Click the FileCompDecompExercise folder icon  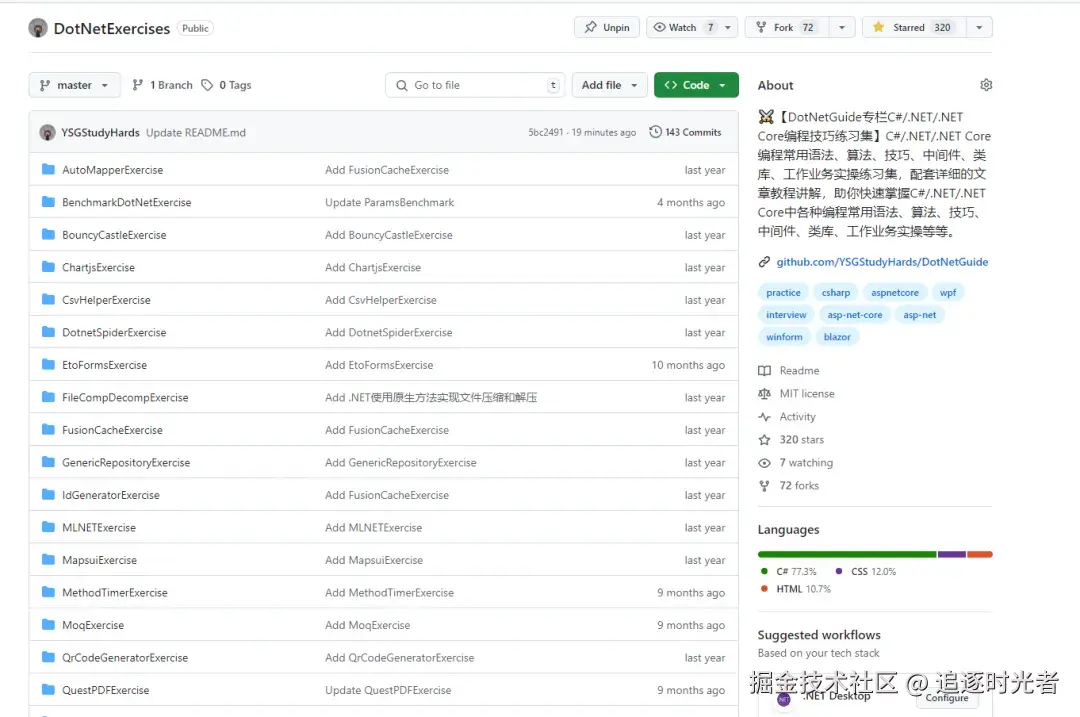coord(48,397)
